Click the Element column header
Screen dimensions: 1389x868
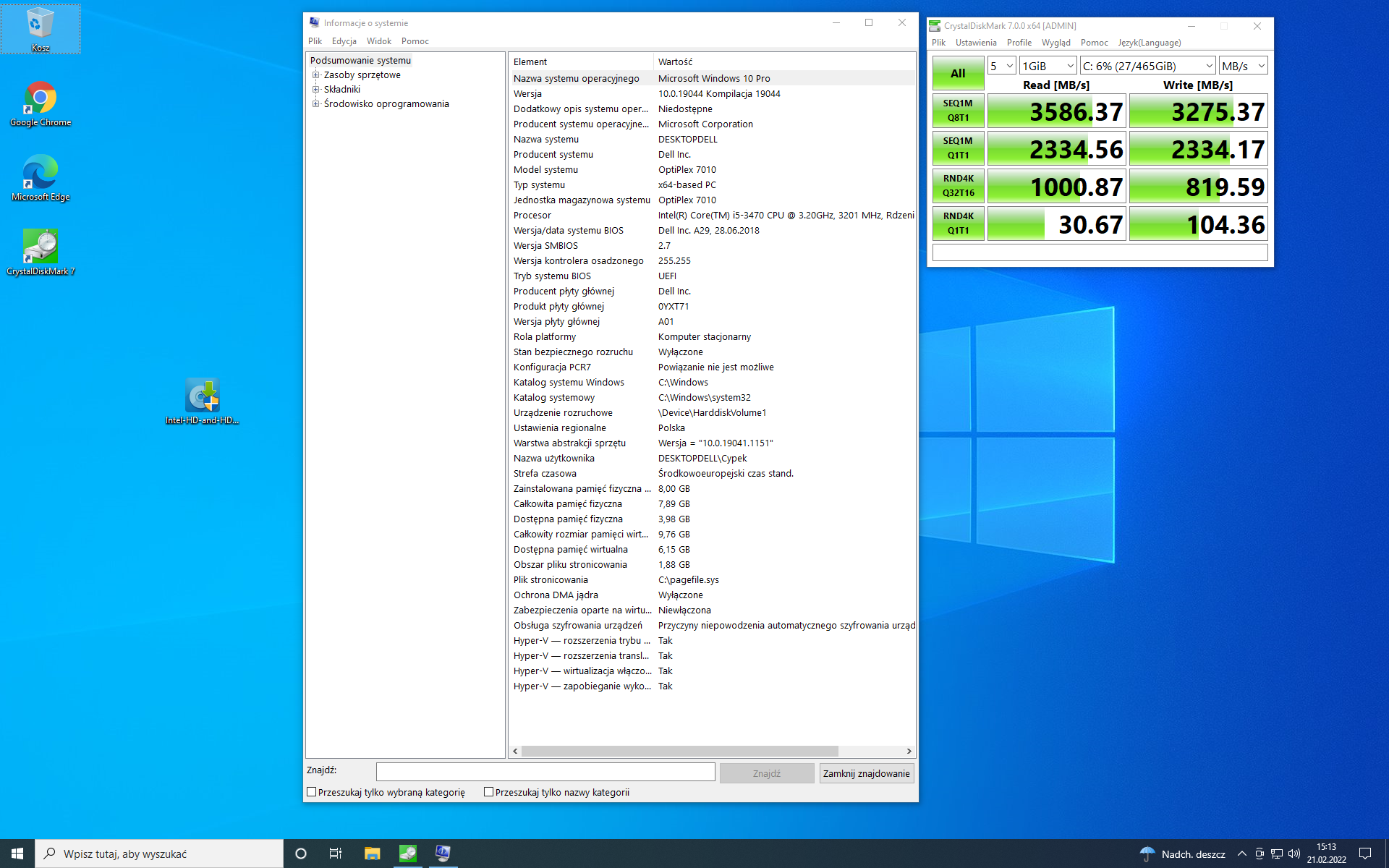[581, 61]
